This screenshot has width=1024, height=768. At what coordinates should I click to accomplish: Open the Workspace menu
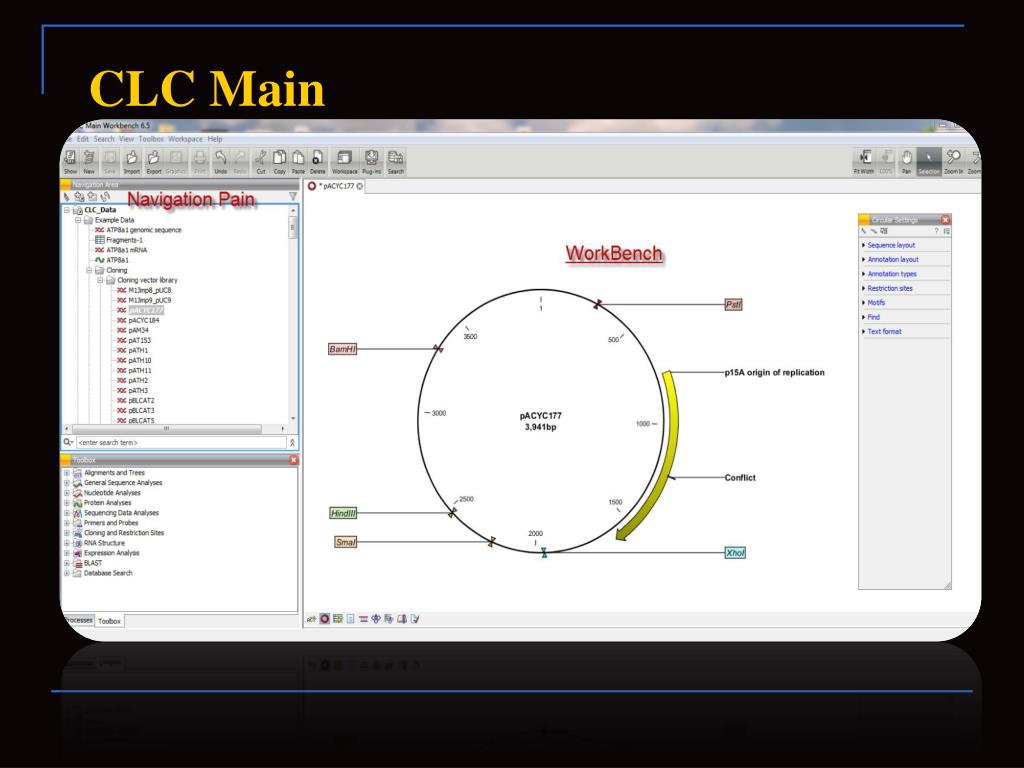pyautogui.click(x=185, y=139)
